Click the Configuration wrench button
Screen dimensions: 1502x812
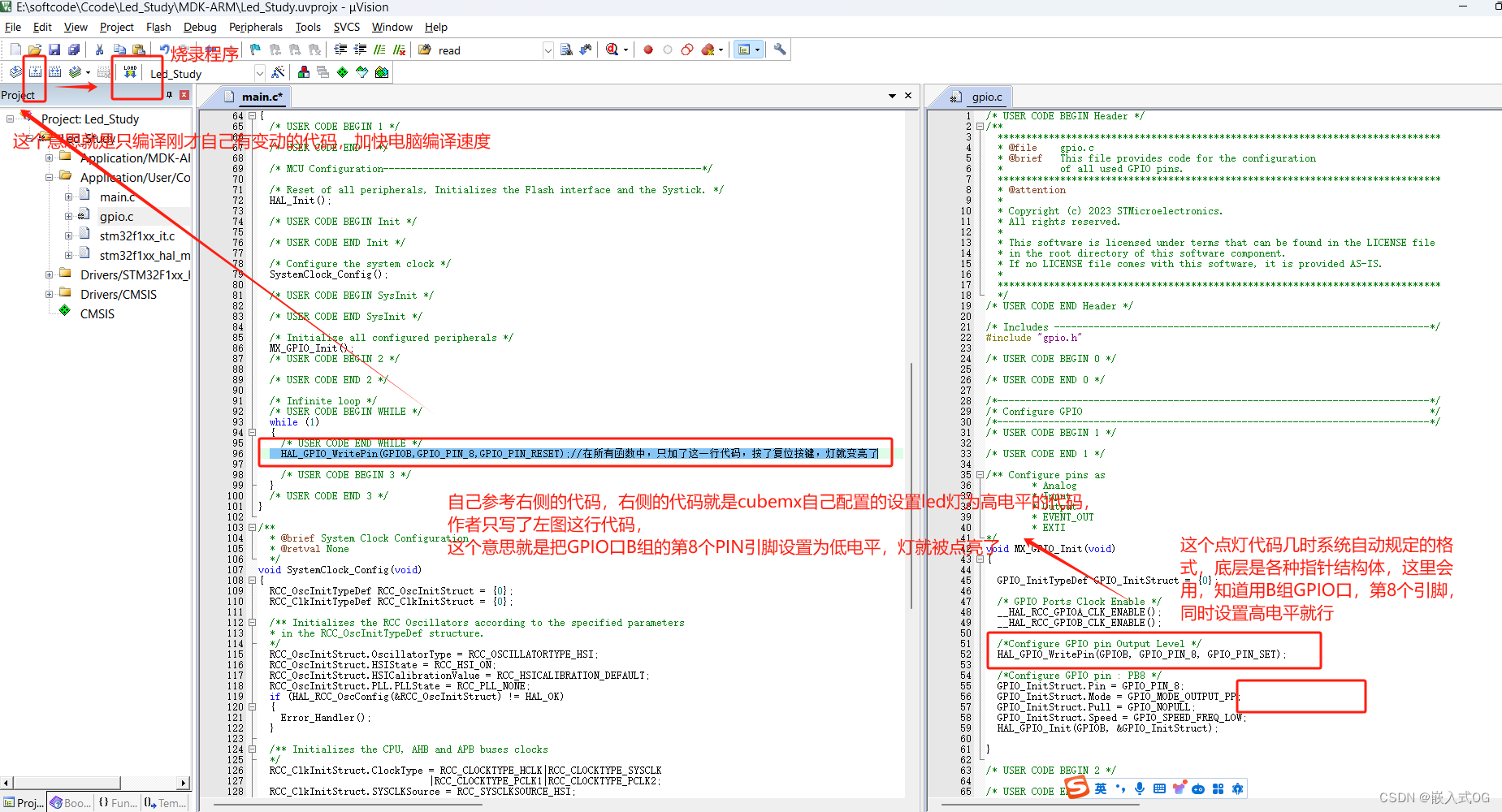pos(779,49)
